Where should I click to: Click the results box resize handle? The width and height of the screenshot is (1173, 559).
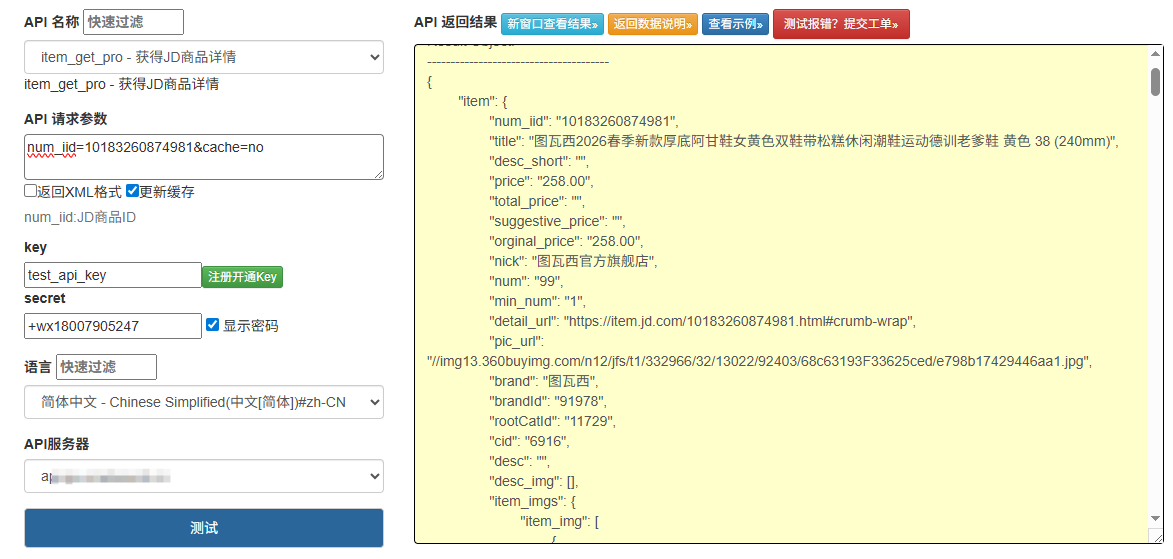coord(1157,536)
